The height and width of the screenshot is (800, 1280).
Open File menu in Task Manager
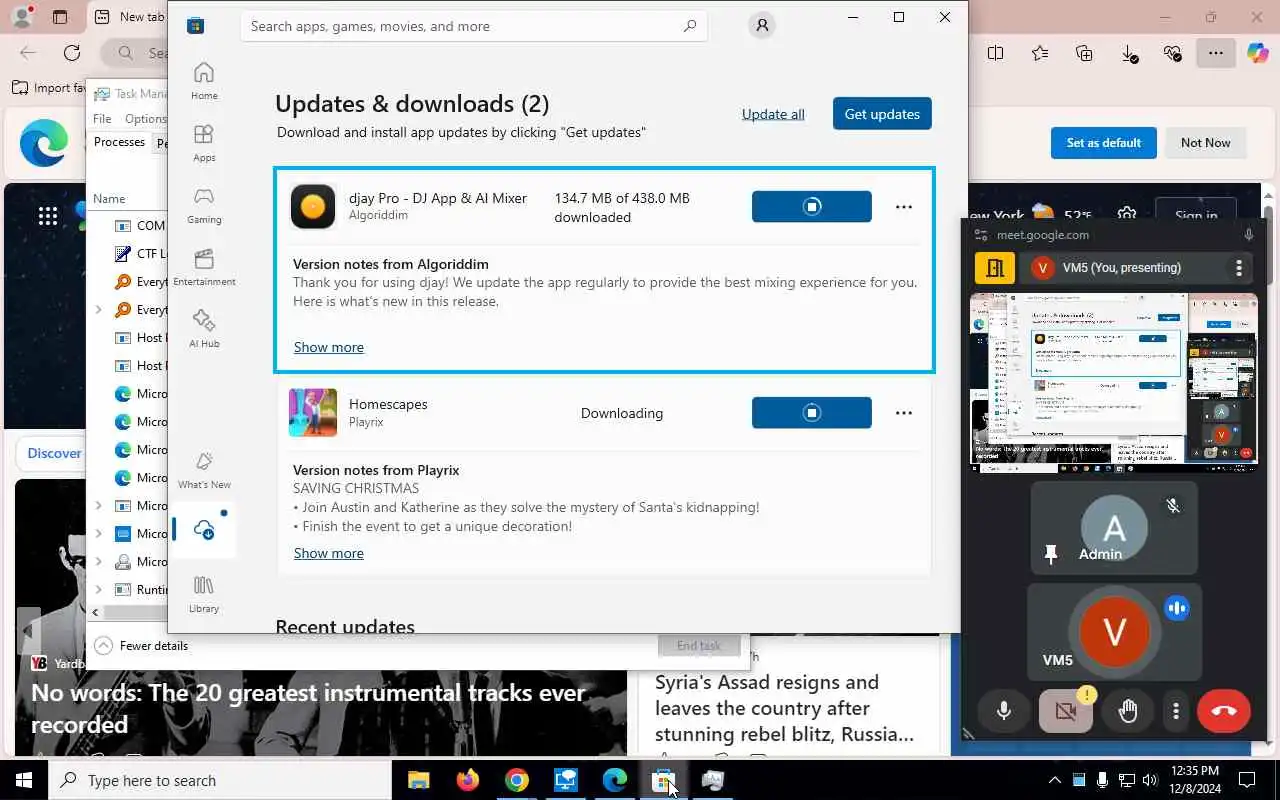(102, 118)
